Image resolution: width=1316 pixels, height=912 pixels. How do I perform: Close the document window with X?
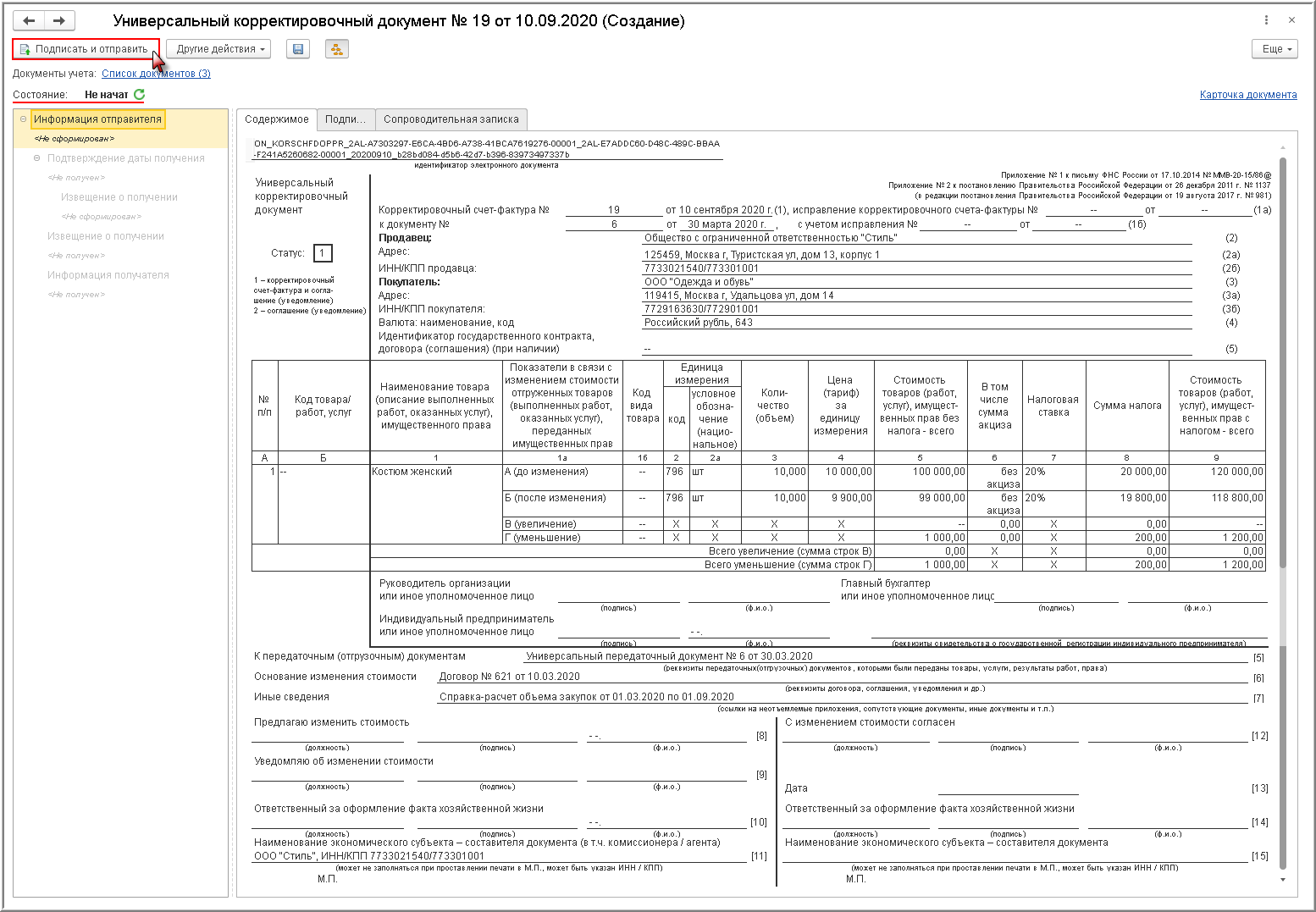coord(1291,20)
